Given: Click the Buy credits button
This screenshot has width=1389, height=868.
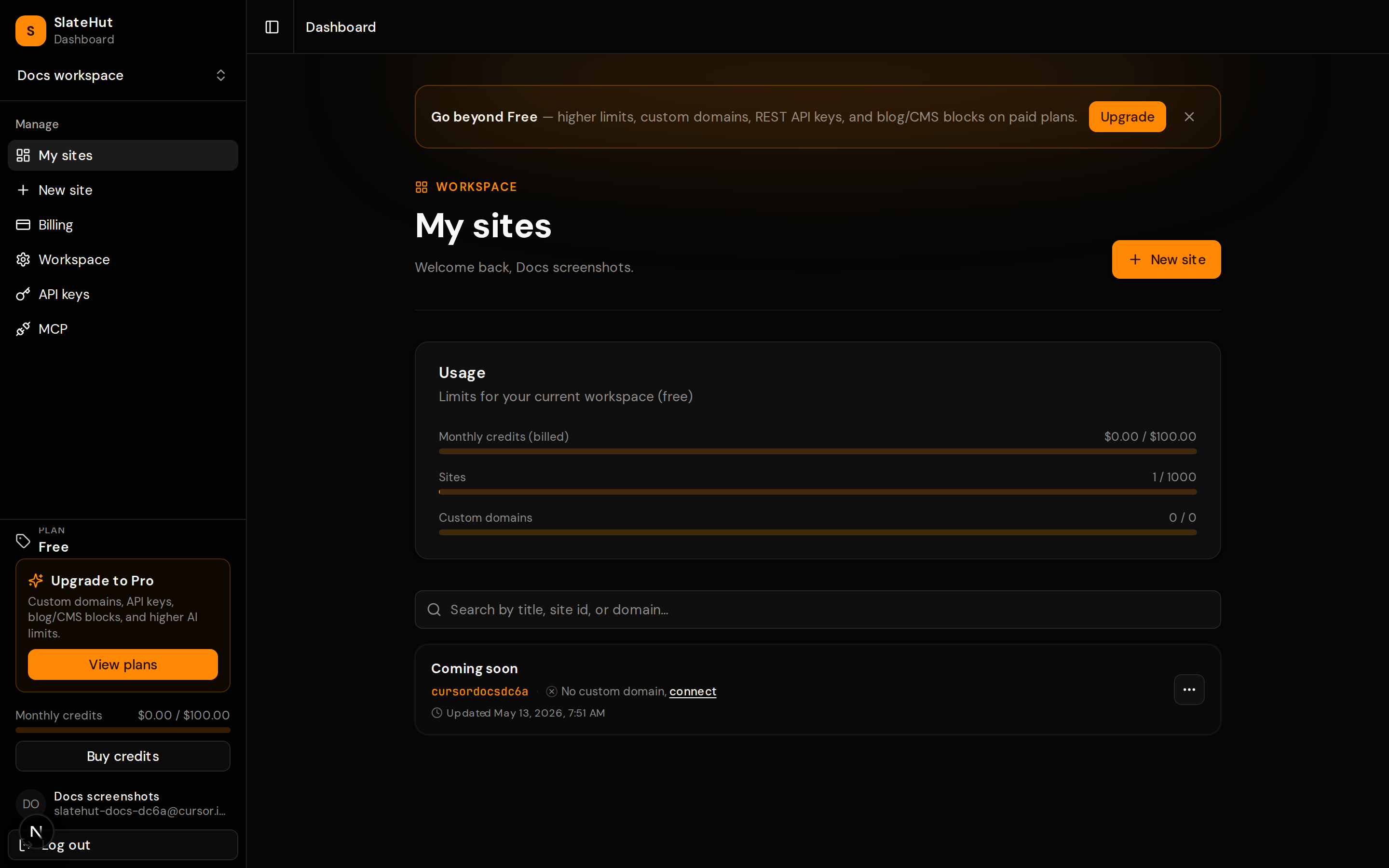Looking at the screenshot, I should (123, 756).
